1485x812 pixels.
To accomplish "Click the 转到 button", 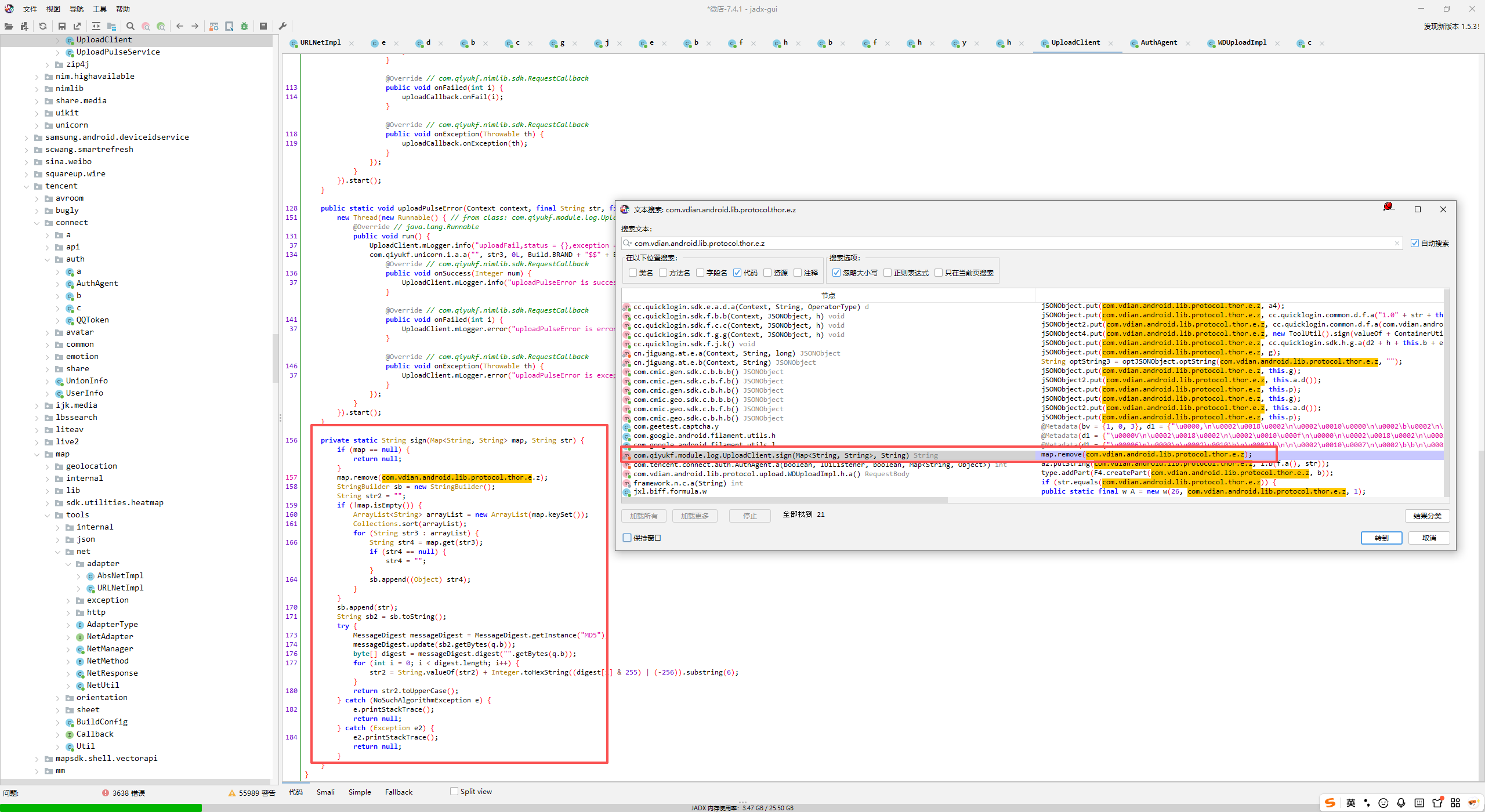I will (1381, 538).
